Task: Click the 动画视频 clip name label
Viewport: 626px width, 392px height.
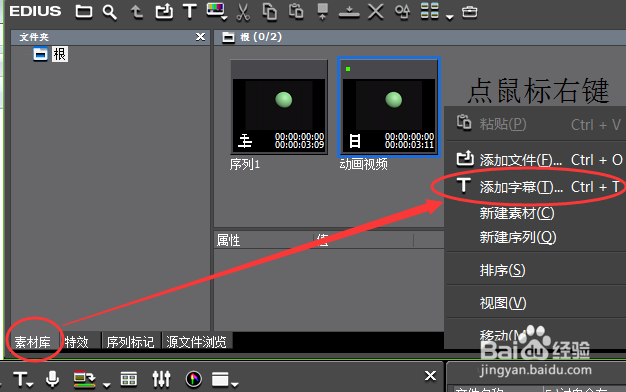Action: [364, 164]
